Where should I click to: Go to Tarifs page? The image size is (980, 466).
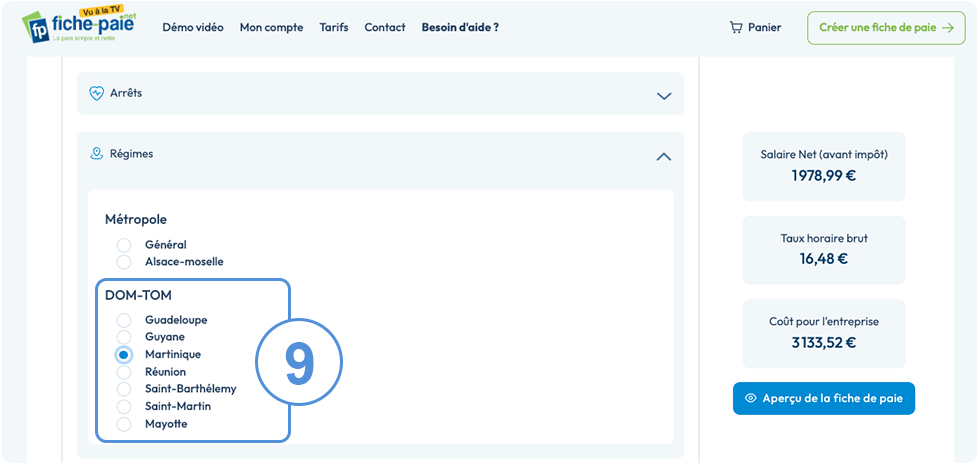click(x=334, y=27)
